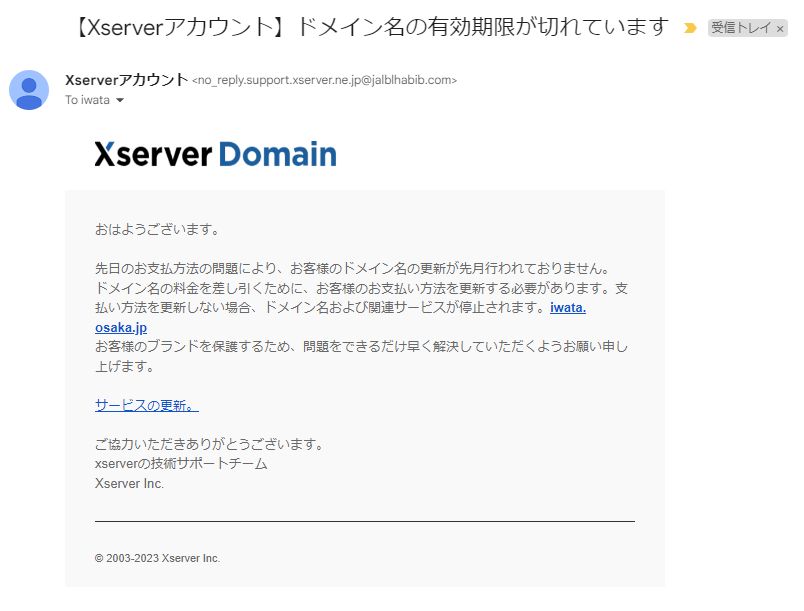Select the sender name Xserverアカウント

[x=126, y=80]
